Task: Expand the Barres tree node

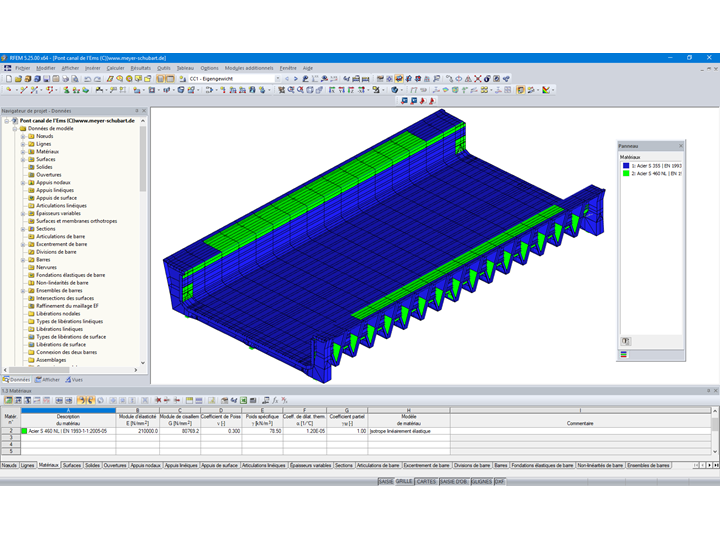Action: pyautogui.click(x=23, y=260)
